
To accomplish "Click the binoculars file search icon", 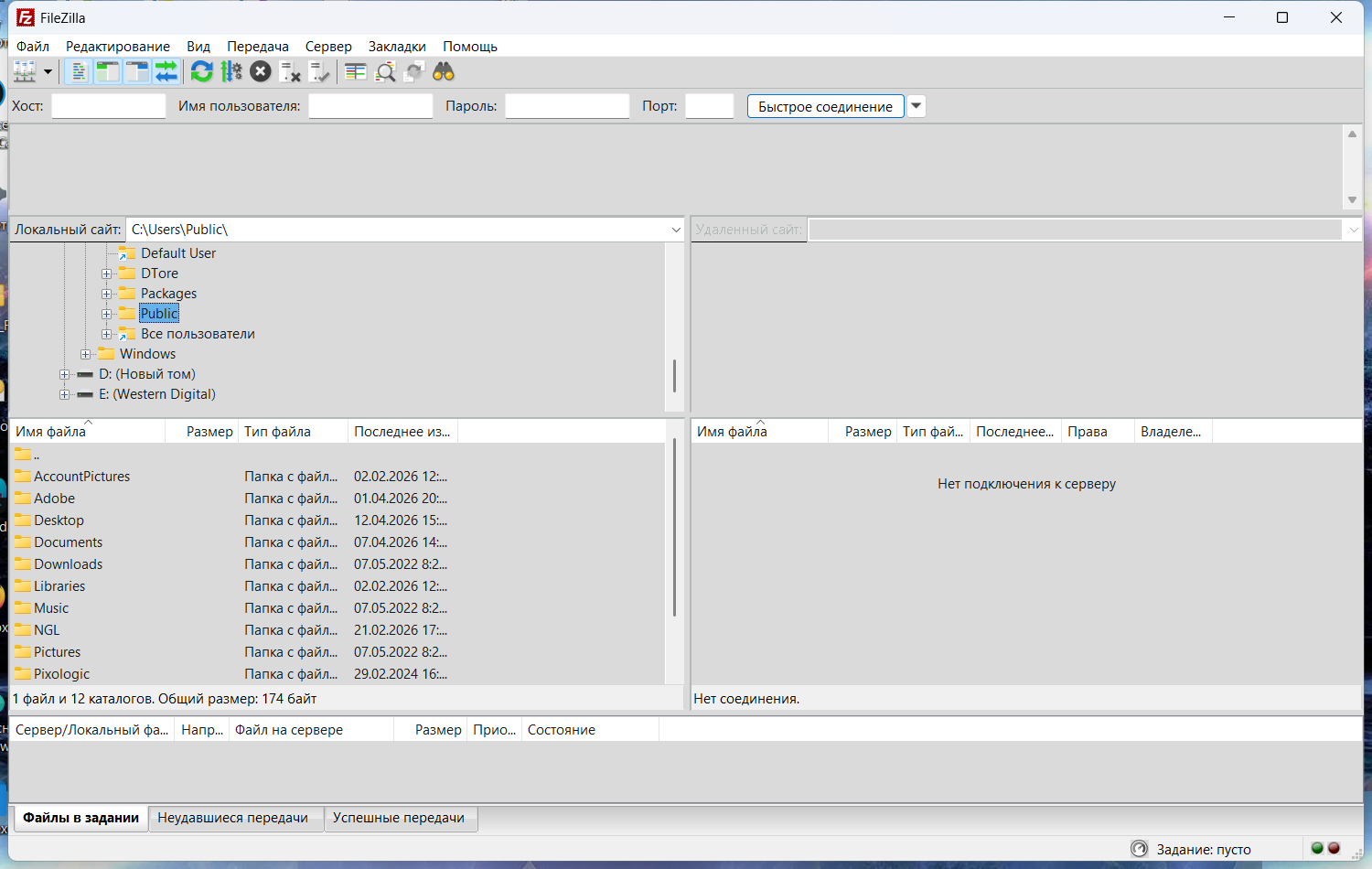I will tap(444, 71).
